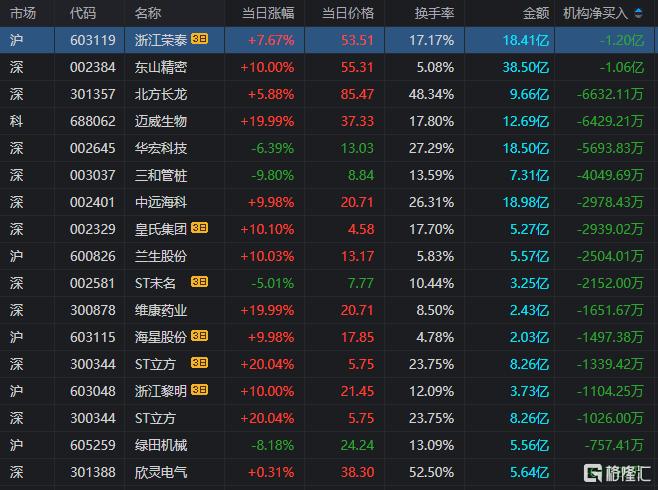Click net buy value -1.20亿

click(622, 40)
